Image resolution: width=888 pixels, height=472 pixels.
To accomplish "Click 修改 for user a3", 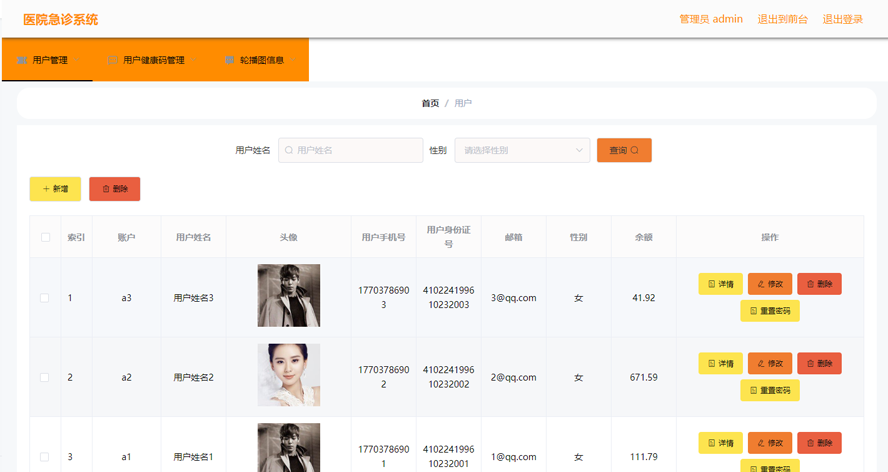I will click(770, 284).
